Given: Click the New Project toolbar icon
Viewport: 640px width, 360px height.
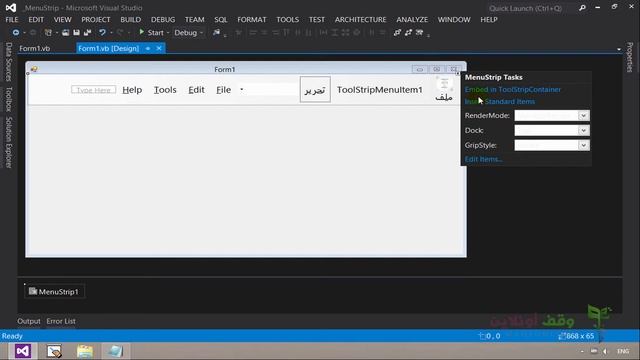Looking at the screenshot, I should coord(48,33).
